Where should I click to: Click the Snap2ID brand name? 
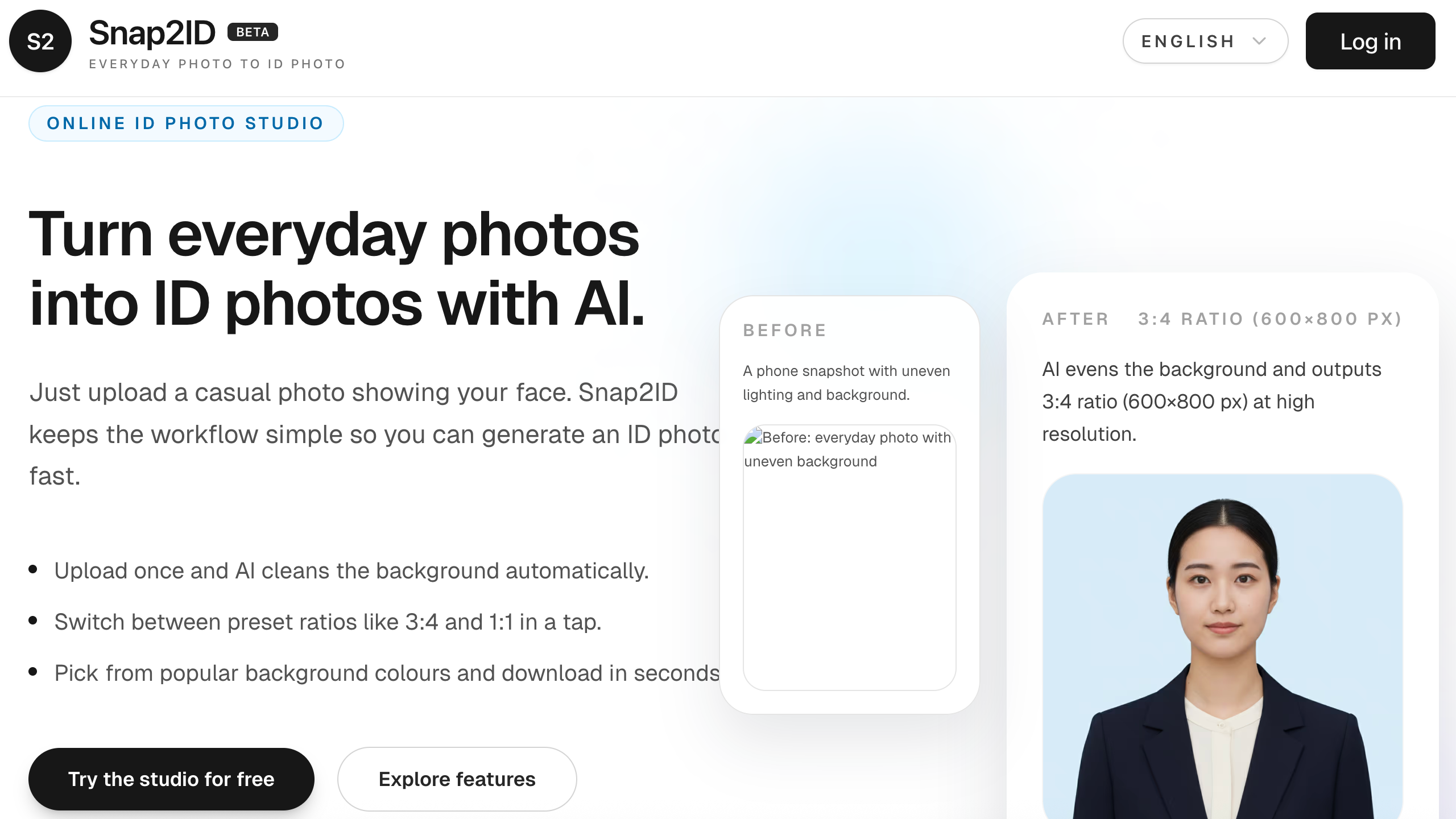pos(152,33)
